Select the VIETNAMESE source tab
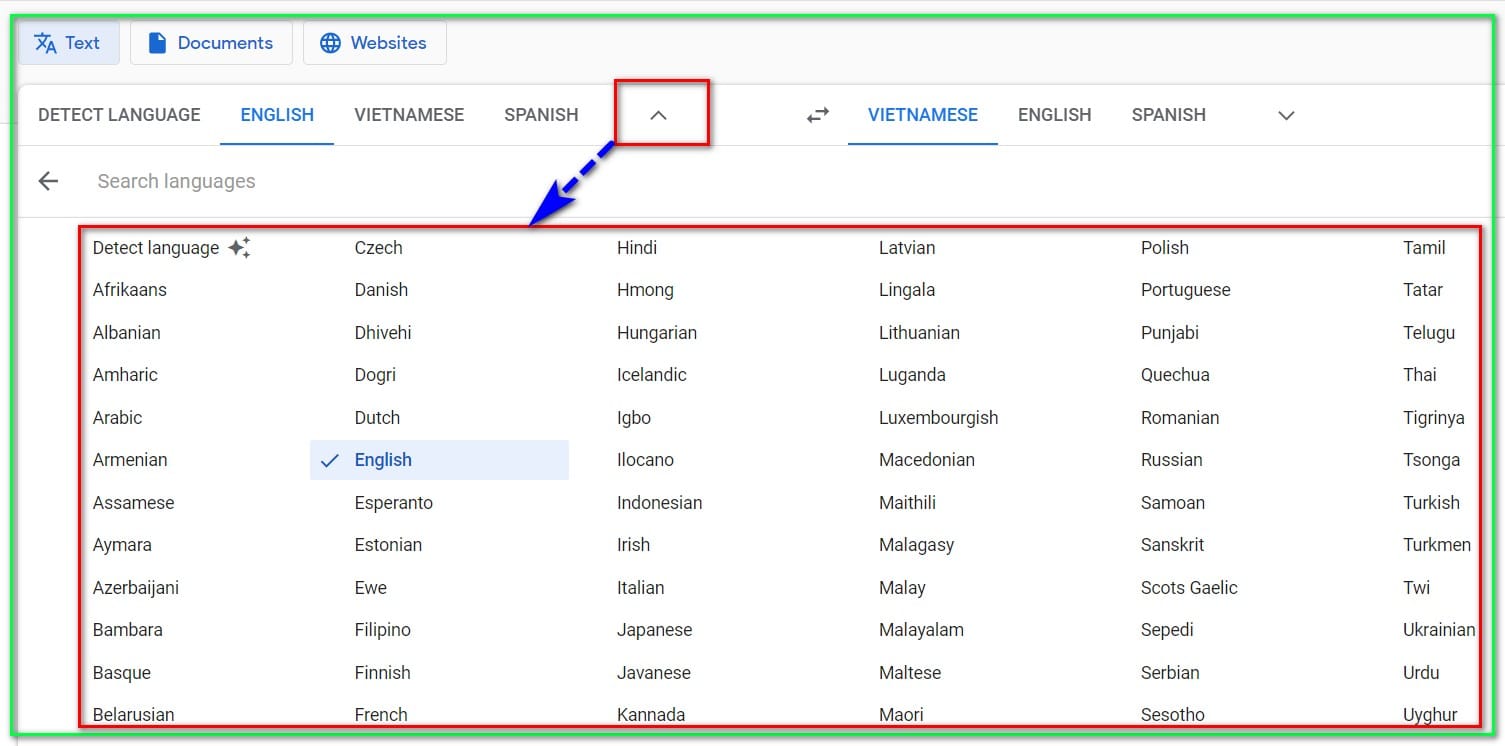The image size is (1505, 746). pos(409,115)
